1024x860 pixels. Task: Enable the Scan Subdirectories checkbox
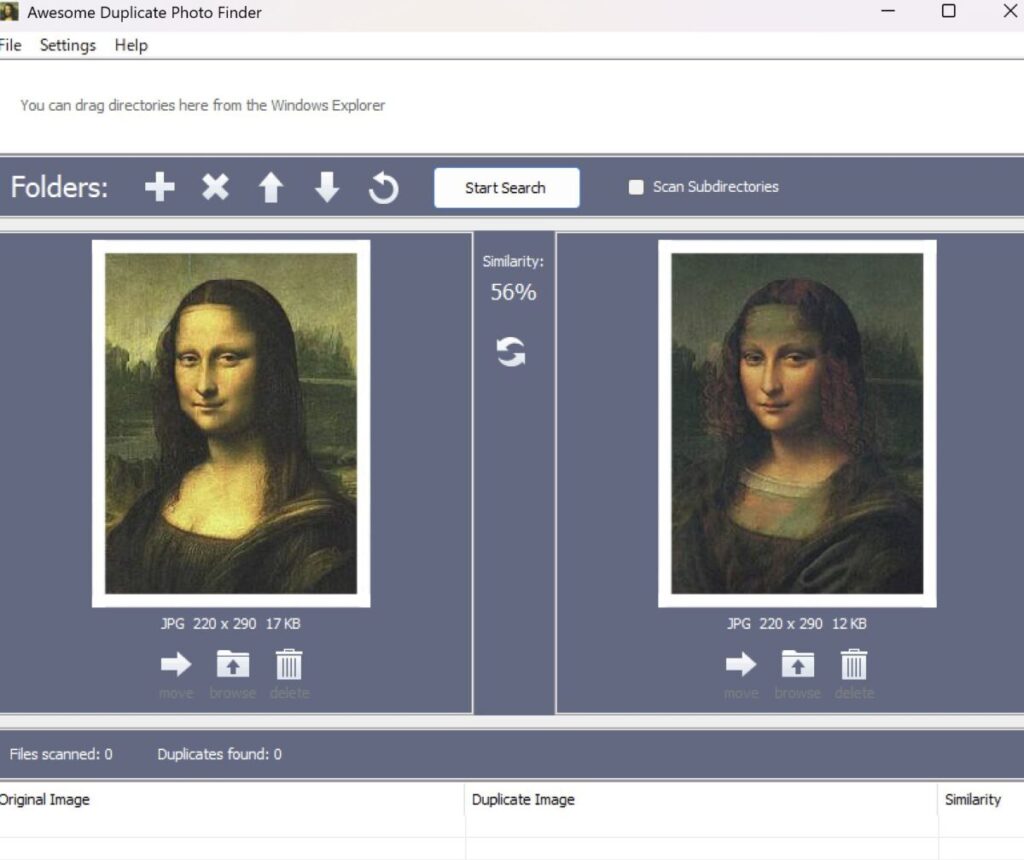pos(636,187)
